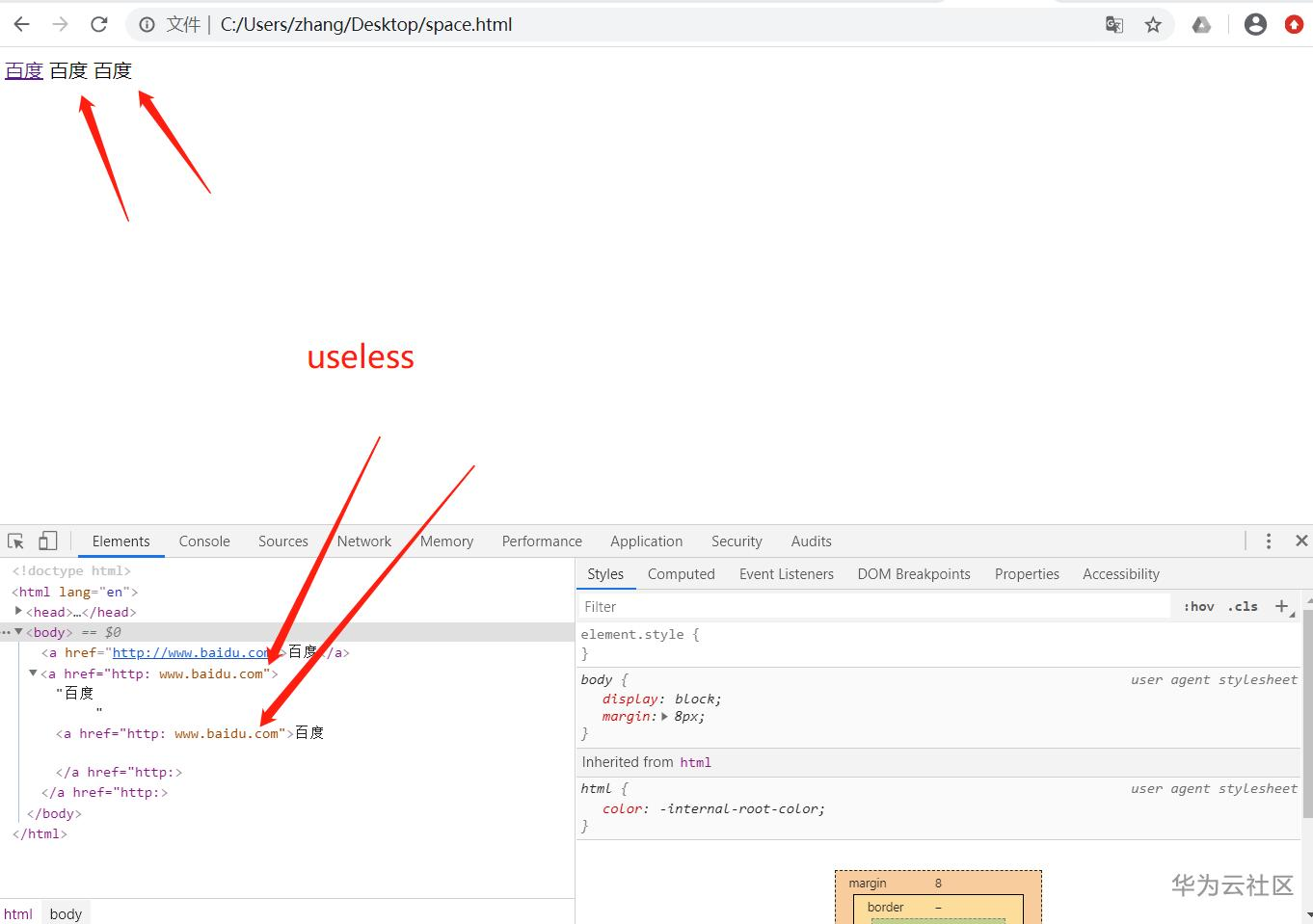Select the Properties sidebar tab
The image size is (1313, 924).
point(1027,574)
